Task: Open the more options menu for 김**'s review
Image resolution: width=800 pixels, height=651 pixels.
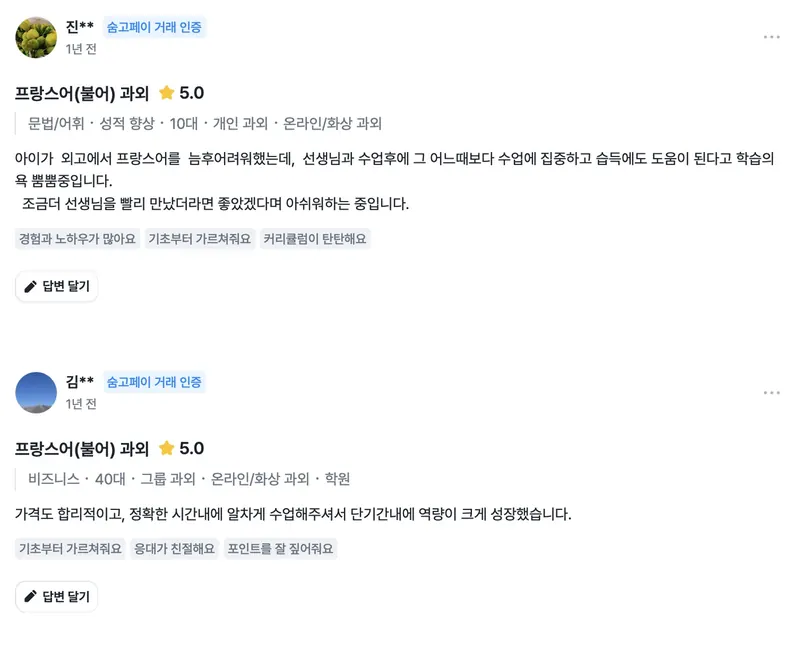Action: tap(771, 393)
